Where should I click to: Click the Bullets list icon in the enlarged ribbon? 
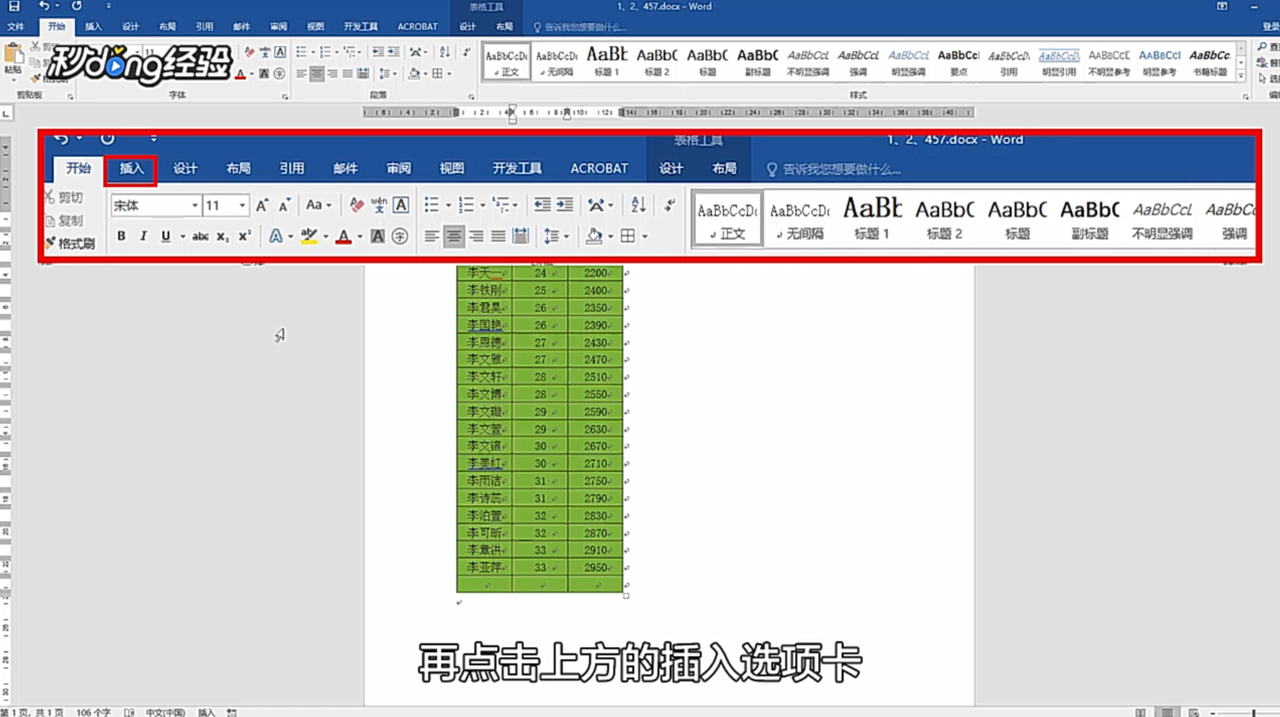(431, 205)
